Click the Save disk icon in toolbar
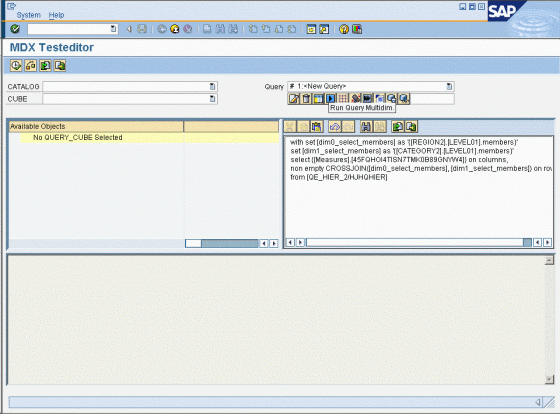Screen dimensions: 560x414 142,29
